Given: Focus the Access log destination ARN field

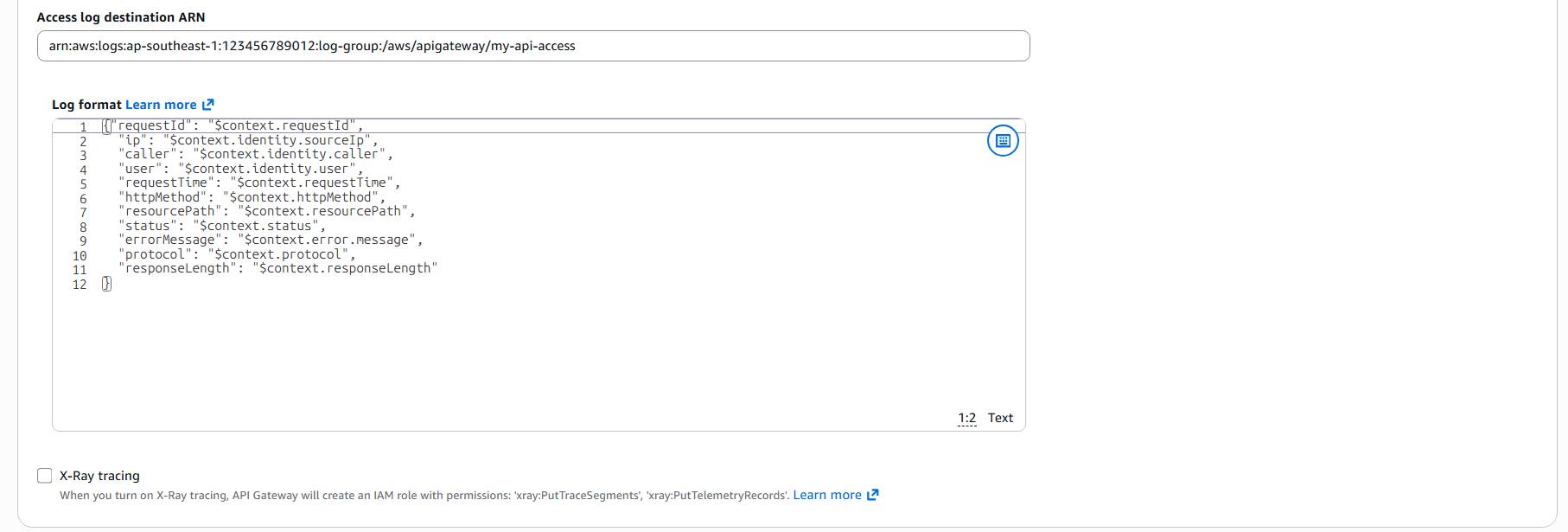Looking at the screenshot, I should coord(532,46).
